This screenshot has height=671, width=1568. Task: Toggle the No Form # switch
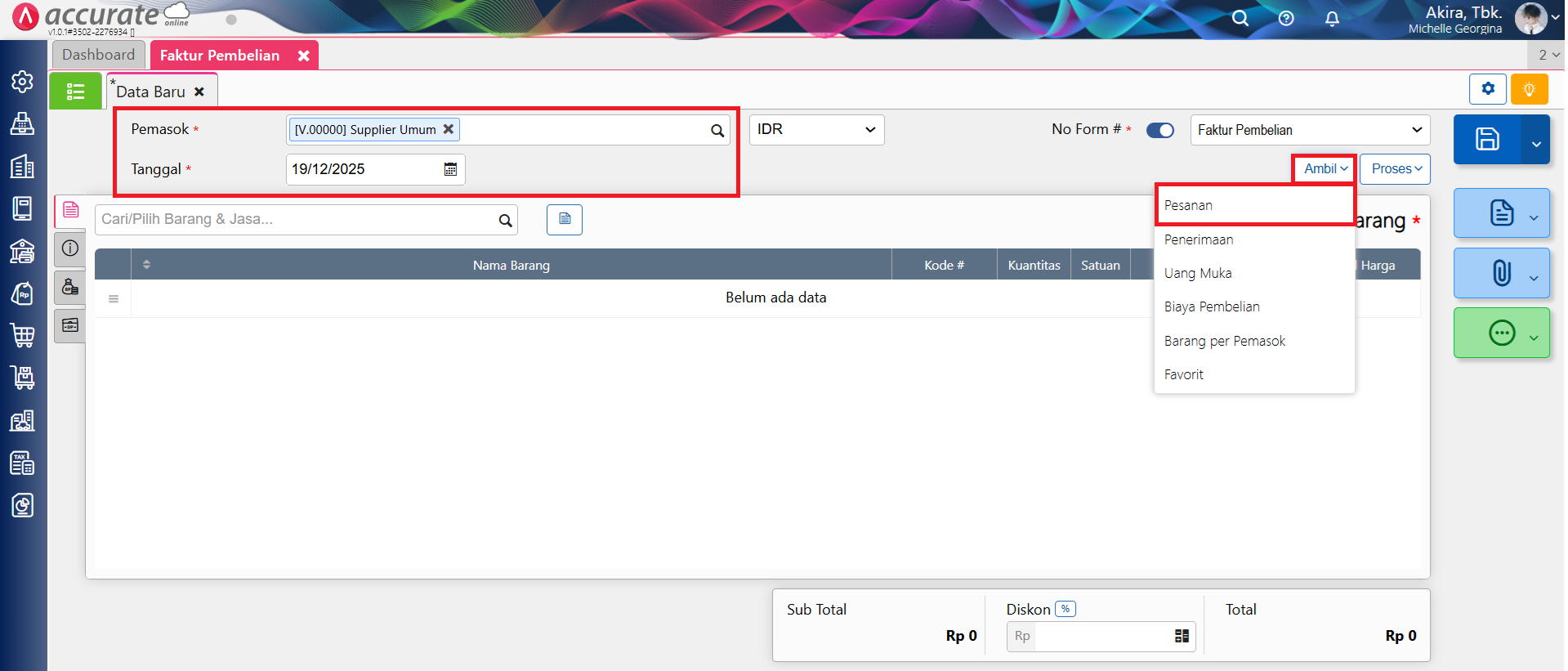pyautogui.click(x=1159, y=130)
